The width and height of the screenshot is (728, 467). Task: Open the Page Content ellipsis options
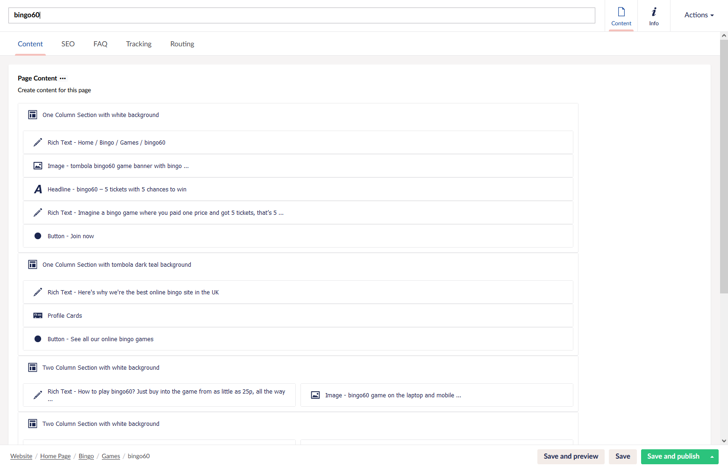pos(63,78)
